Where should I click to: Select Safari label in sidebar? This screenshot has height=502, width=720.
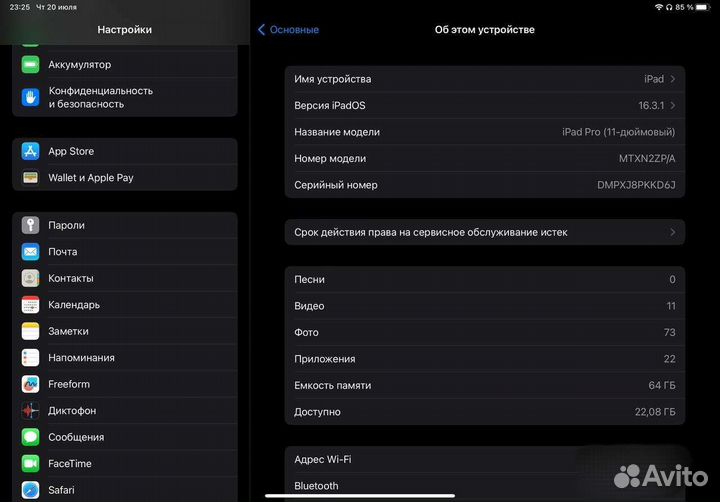click(62, 490)
